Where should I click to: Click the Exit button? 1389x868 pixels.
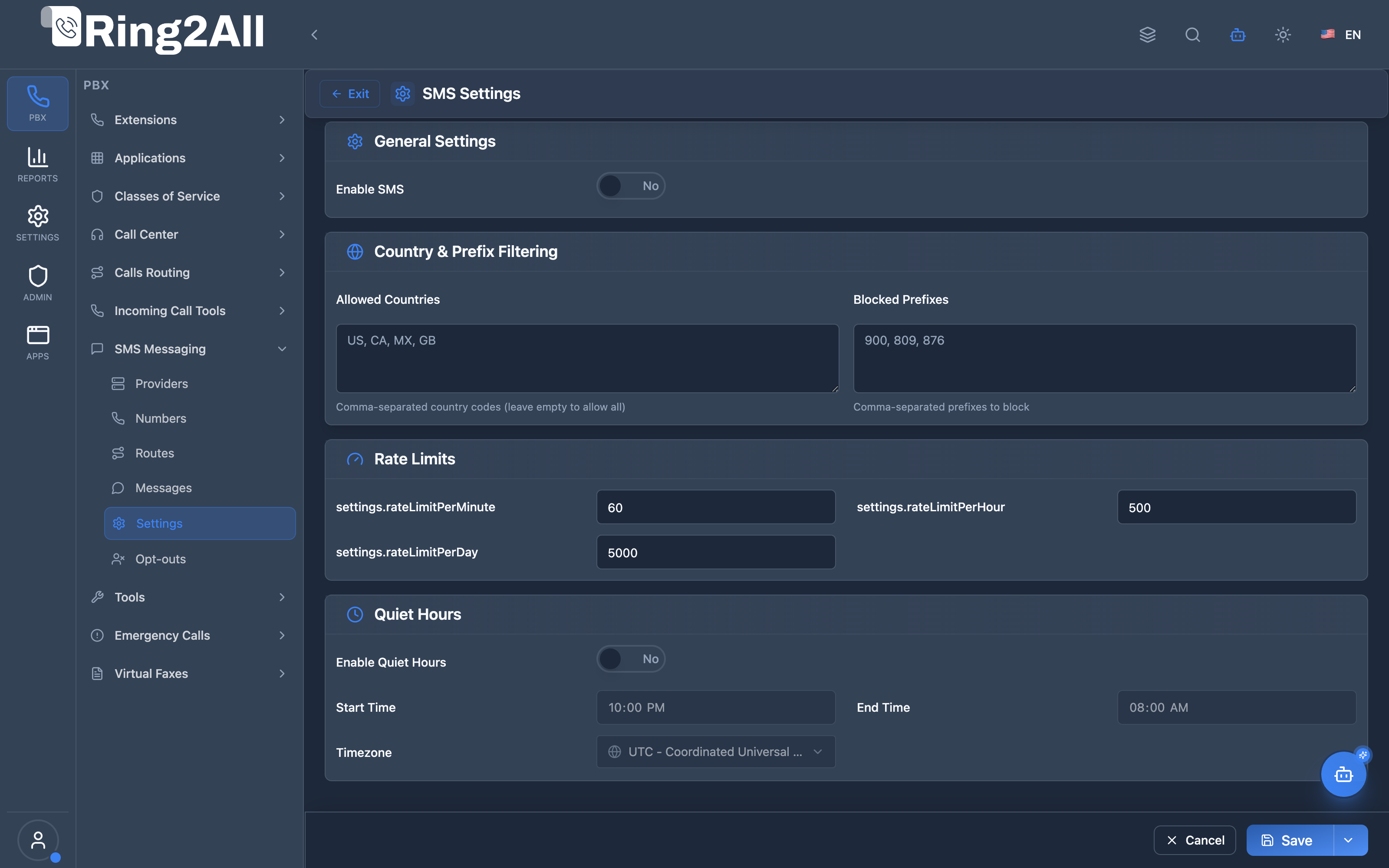click(x=350, y=93)
